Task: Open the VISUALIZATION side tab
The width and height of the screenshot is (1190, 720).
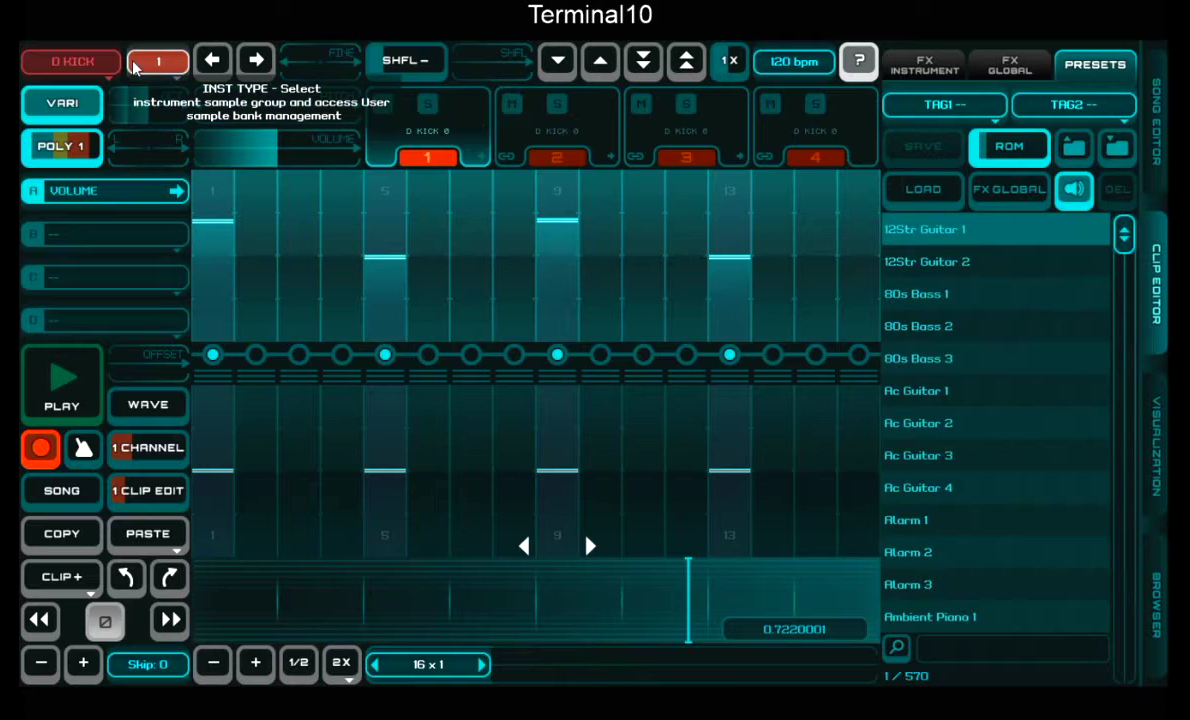Action: (1157, 446)
